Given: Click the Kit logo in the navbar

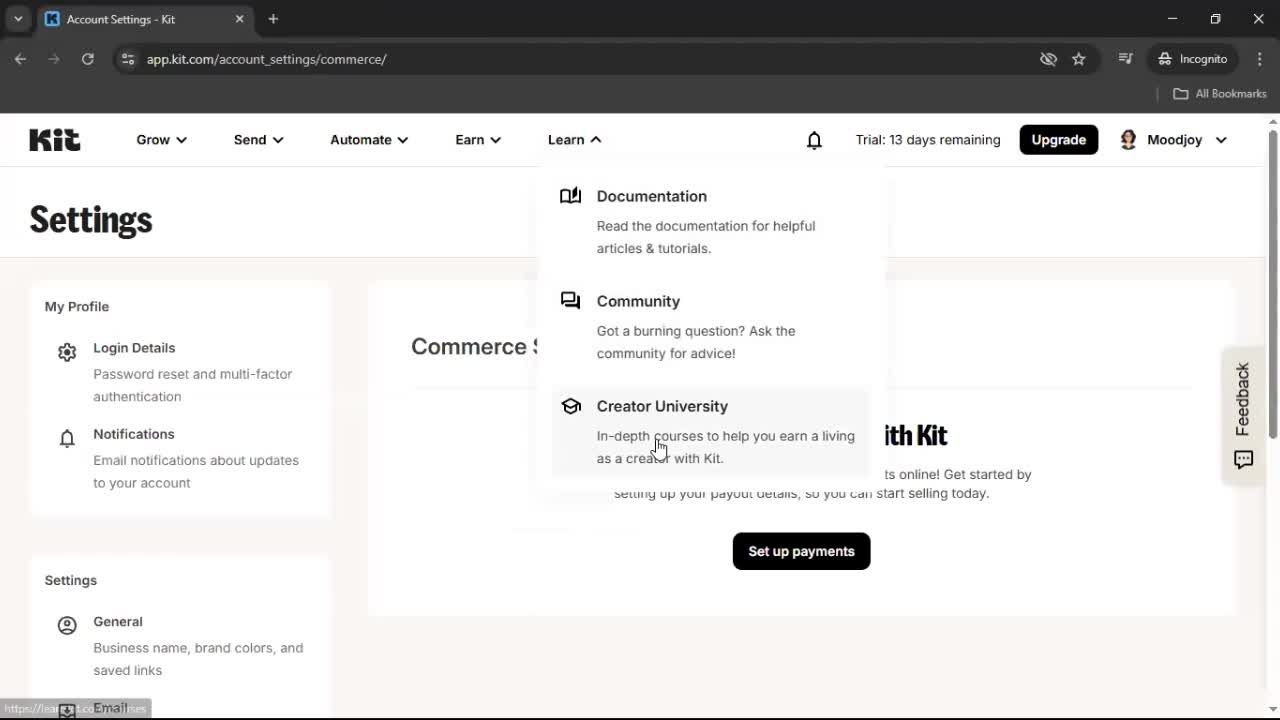Looking at the screenshot, I should (x=54, y=139).
